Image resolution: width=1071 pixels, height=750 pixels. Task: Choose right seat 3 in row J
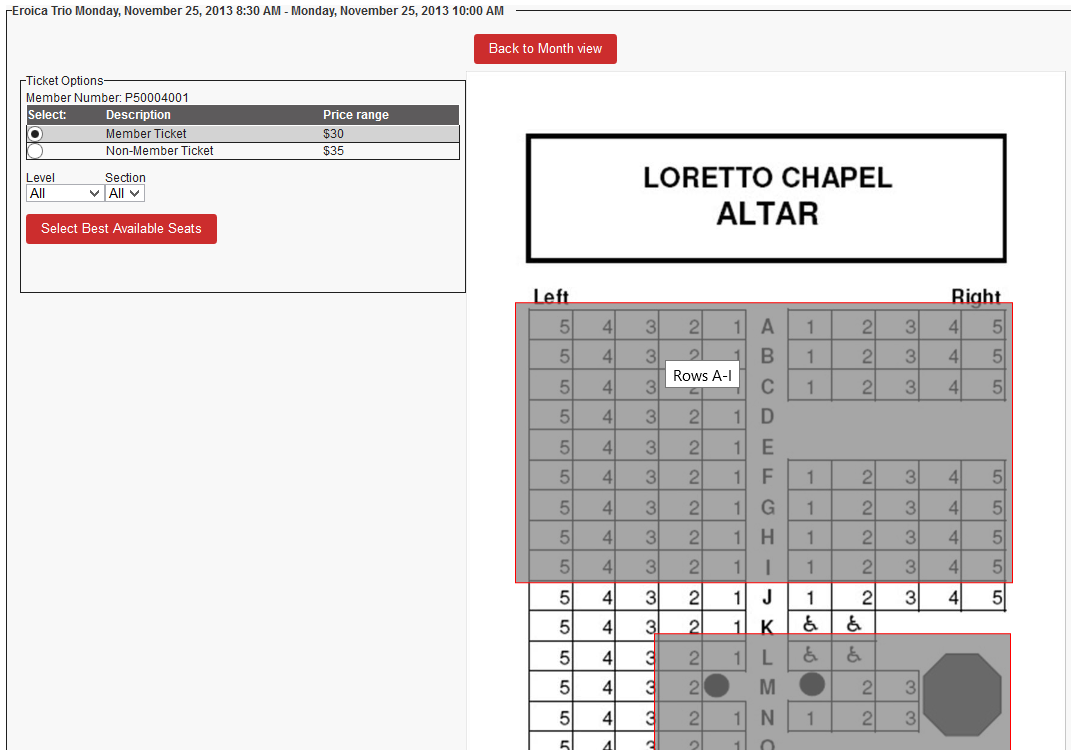click(x=910, y=598)
